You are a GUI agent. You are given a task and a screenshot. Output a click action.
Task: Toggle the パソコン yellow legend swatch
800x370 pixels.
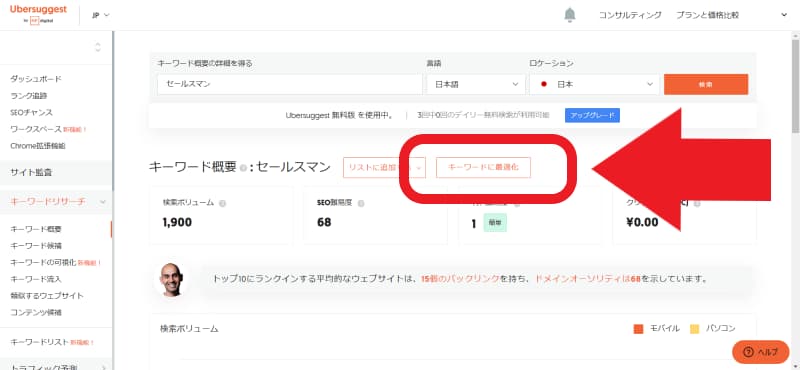point(694,329)
